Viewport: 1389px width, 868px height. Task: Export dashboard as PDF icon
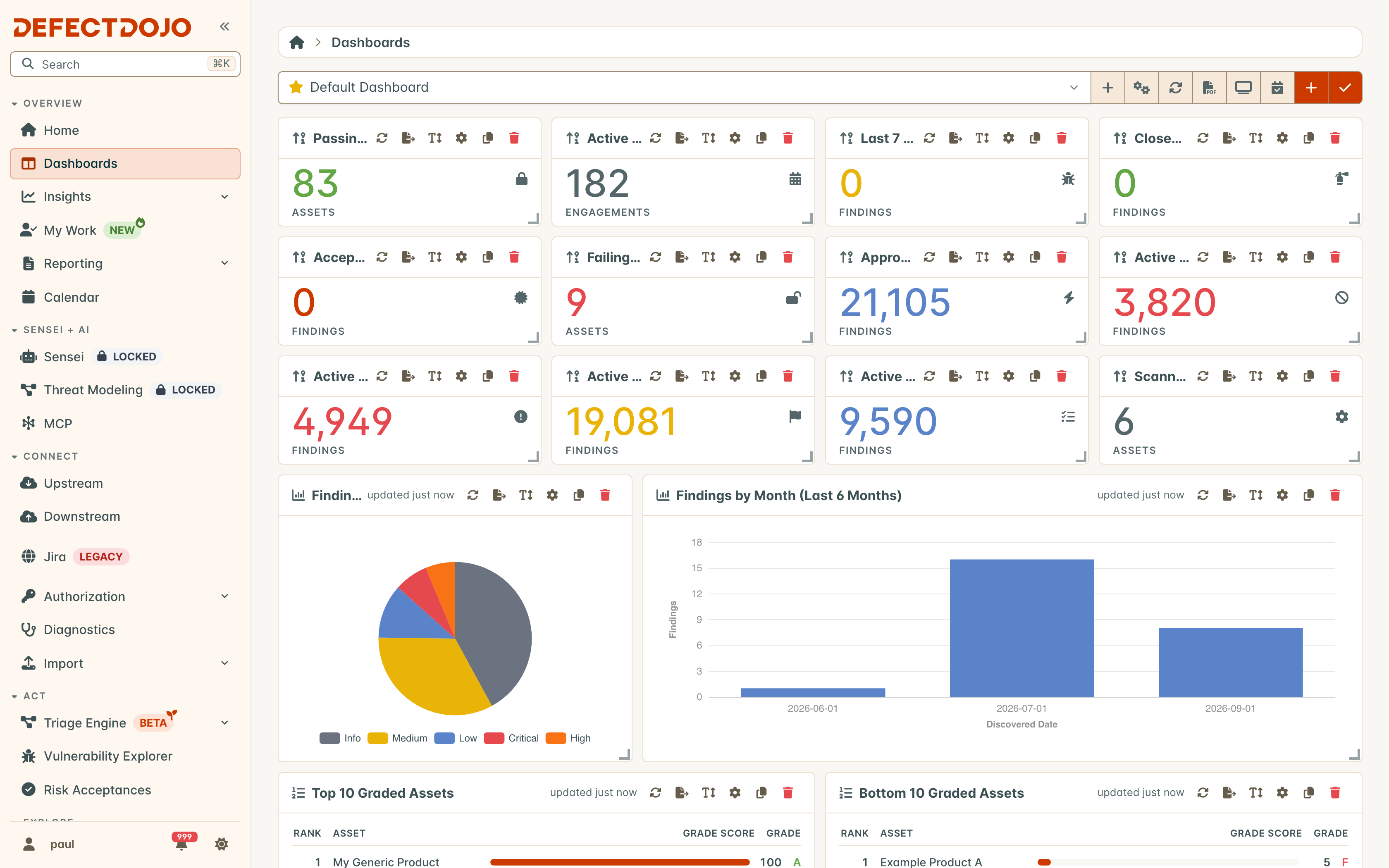(x=1209, y=88)
